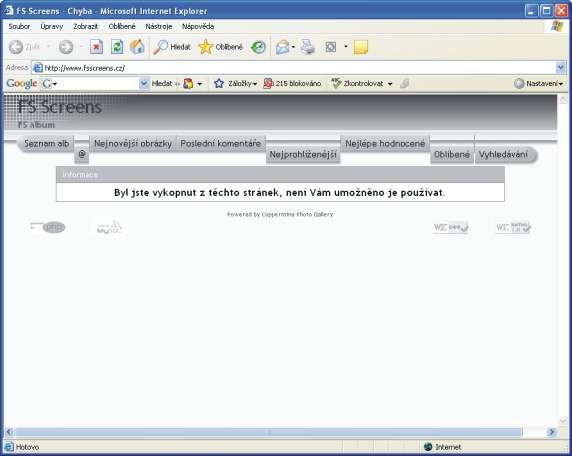Viewport: 572px width, 456px height.
Task: Click the Stop loading red X icon
Action: click(x=96, y=47)
